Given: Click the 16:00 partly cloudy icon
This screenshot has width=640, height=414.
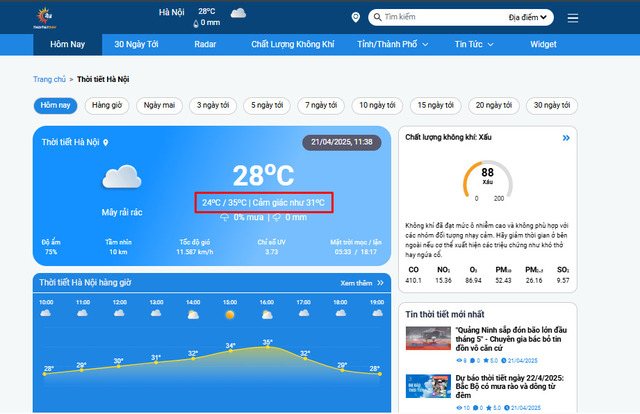Looking at the screenshot, I should click(267, 314).
